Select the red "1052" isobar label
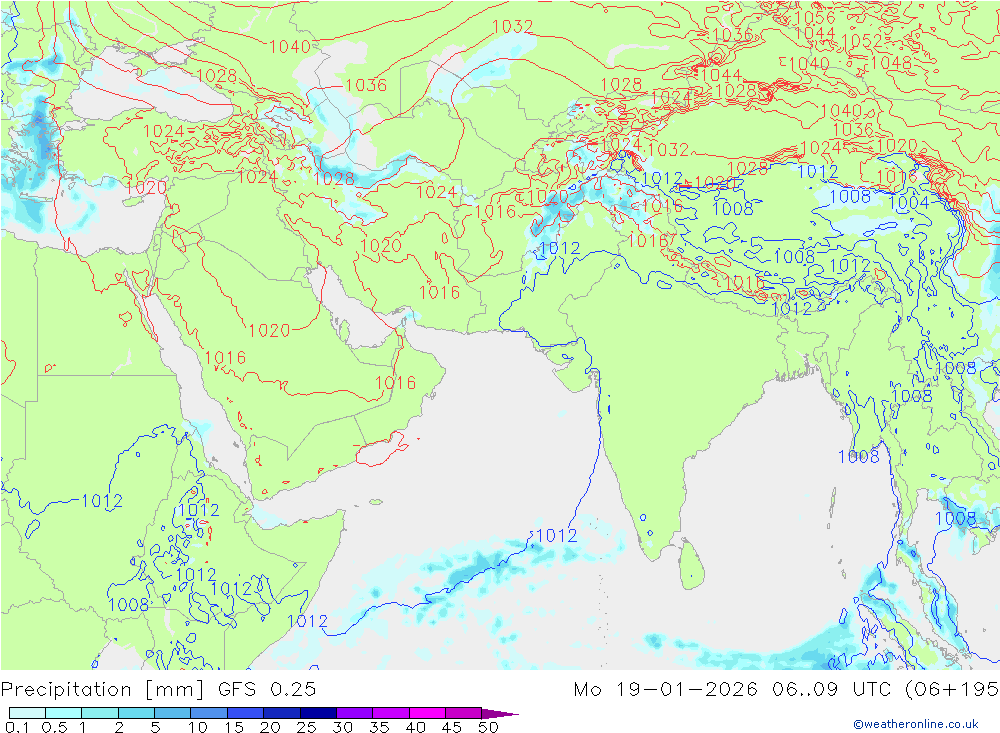The width and height of the screenshot is (1000, 733). tap(862, 41)
